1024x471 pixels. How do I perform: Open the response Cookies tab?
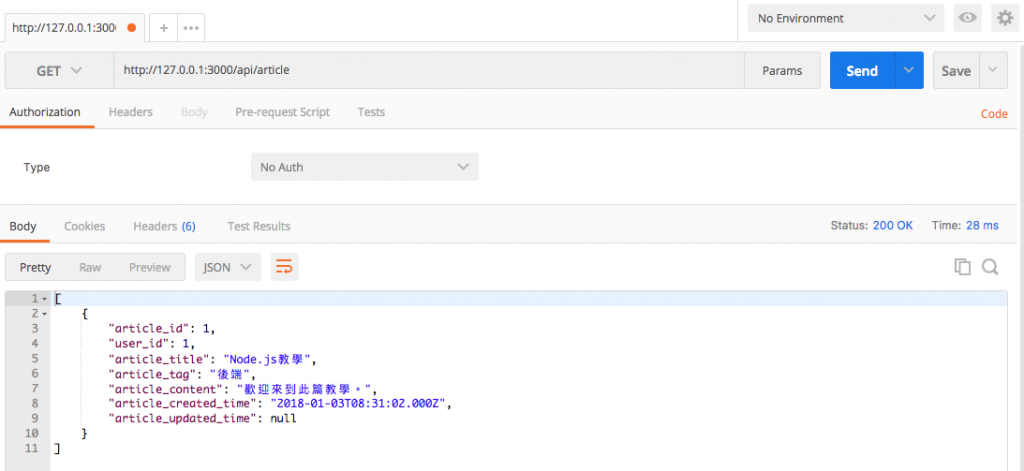pos(84,226)
